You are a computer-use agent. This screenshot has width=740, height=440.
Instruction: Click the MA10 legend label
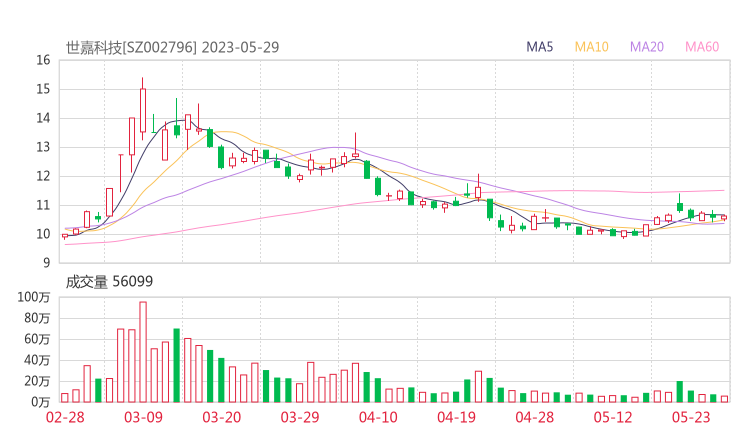click(591, 47)
